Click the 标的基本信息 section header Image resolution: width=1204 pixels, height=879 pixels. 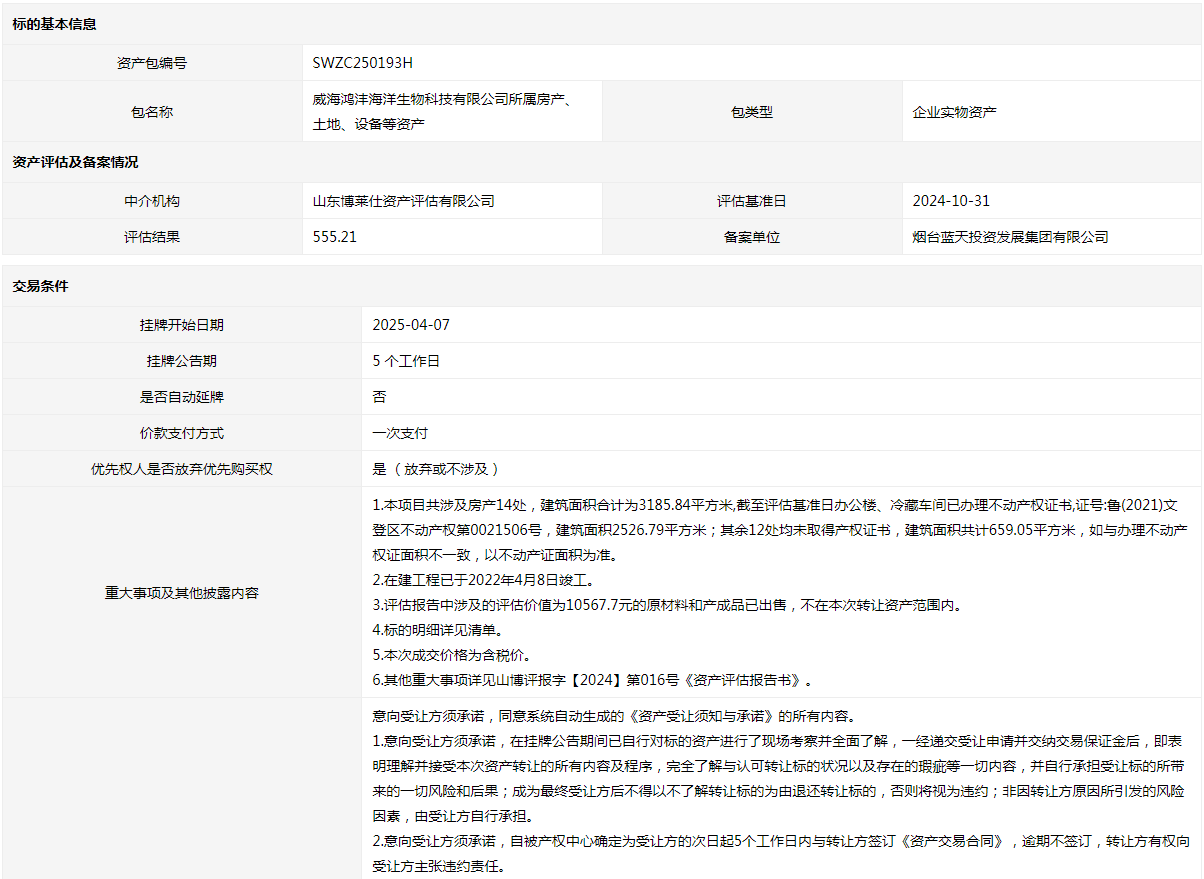coord(55,24)
